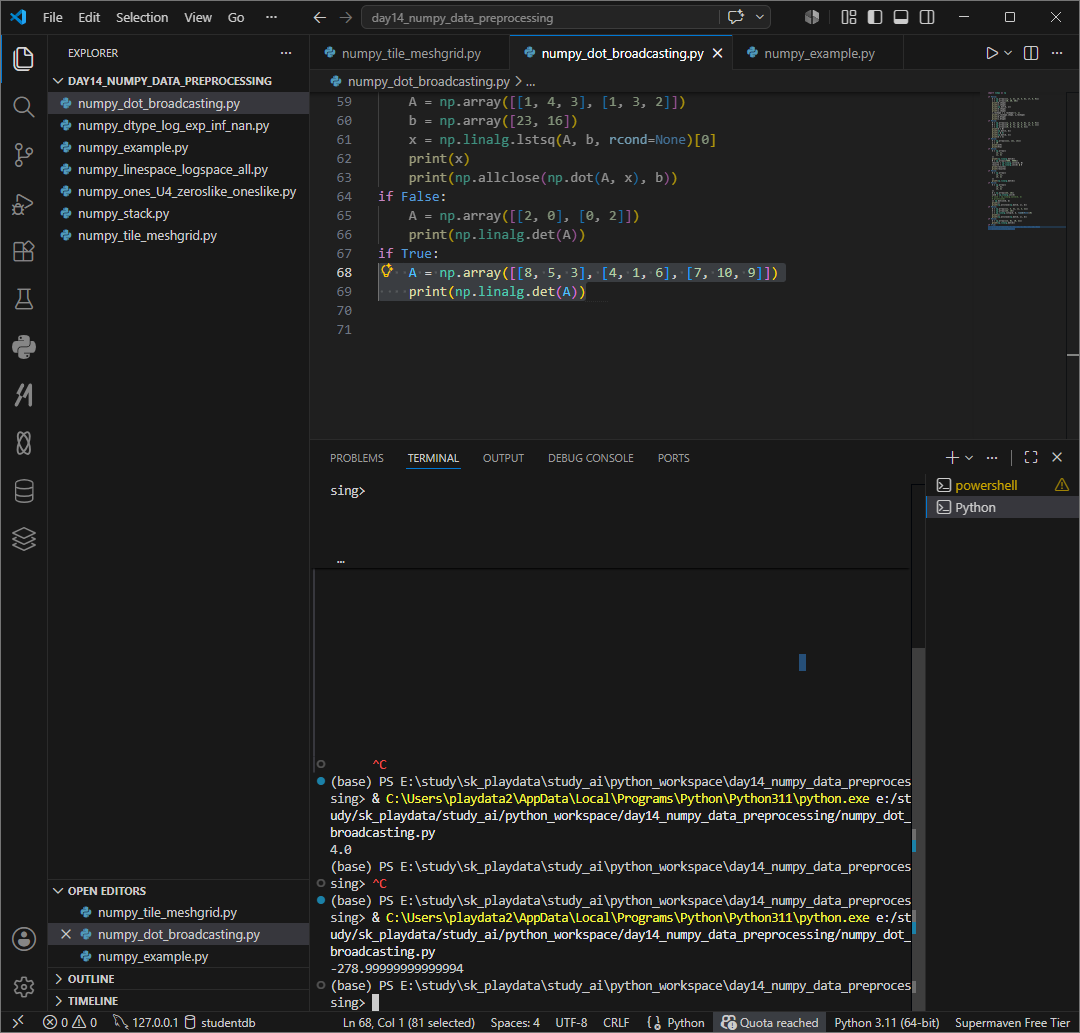Open the Accounts menu icon
The width and height of the screenshot is (1080, 1033).
[23, 939]
